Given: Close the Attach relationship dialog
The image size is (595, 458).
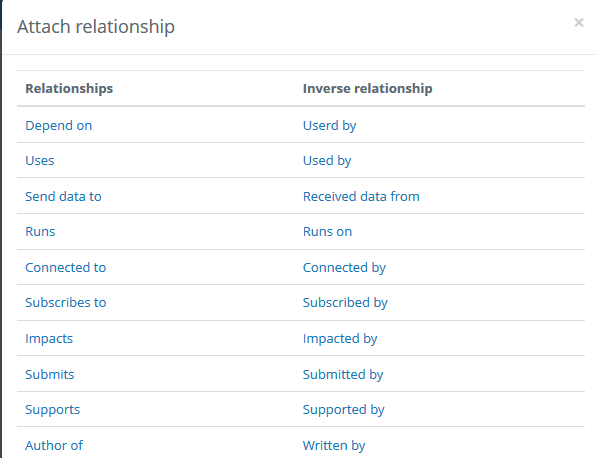Looking at the screenshot, I should pos(578,23).
